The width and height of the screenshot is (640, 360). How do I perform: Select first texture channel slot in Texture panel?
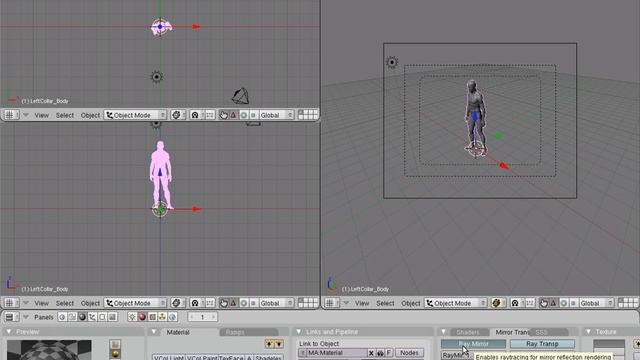click(609, 344)
